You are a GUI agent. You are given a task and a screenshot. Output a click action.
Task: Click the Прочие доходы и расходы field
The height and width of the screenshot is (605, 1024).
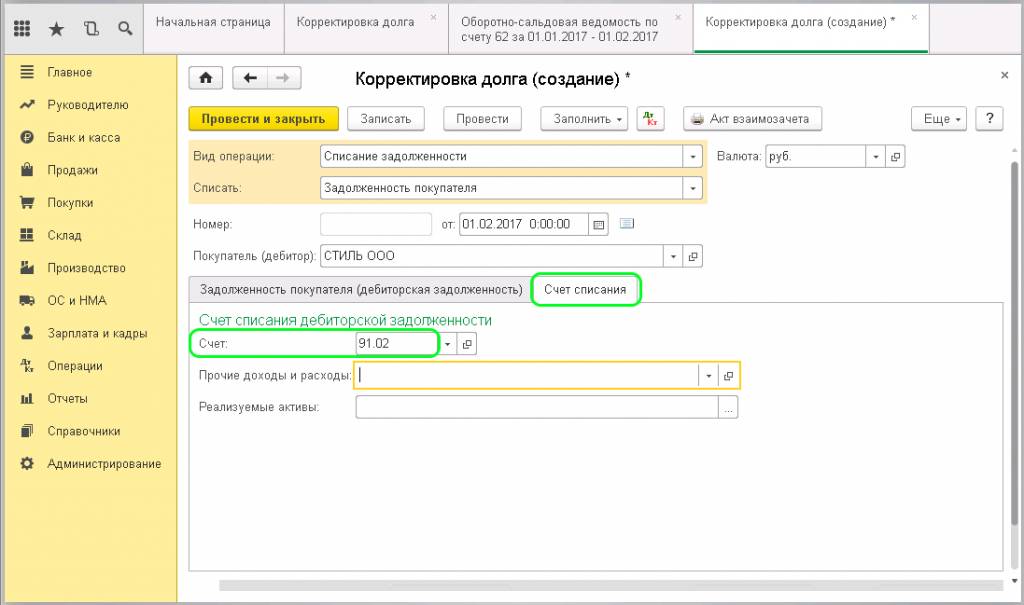pyautogui.click(x=527, y=376)
